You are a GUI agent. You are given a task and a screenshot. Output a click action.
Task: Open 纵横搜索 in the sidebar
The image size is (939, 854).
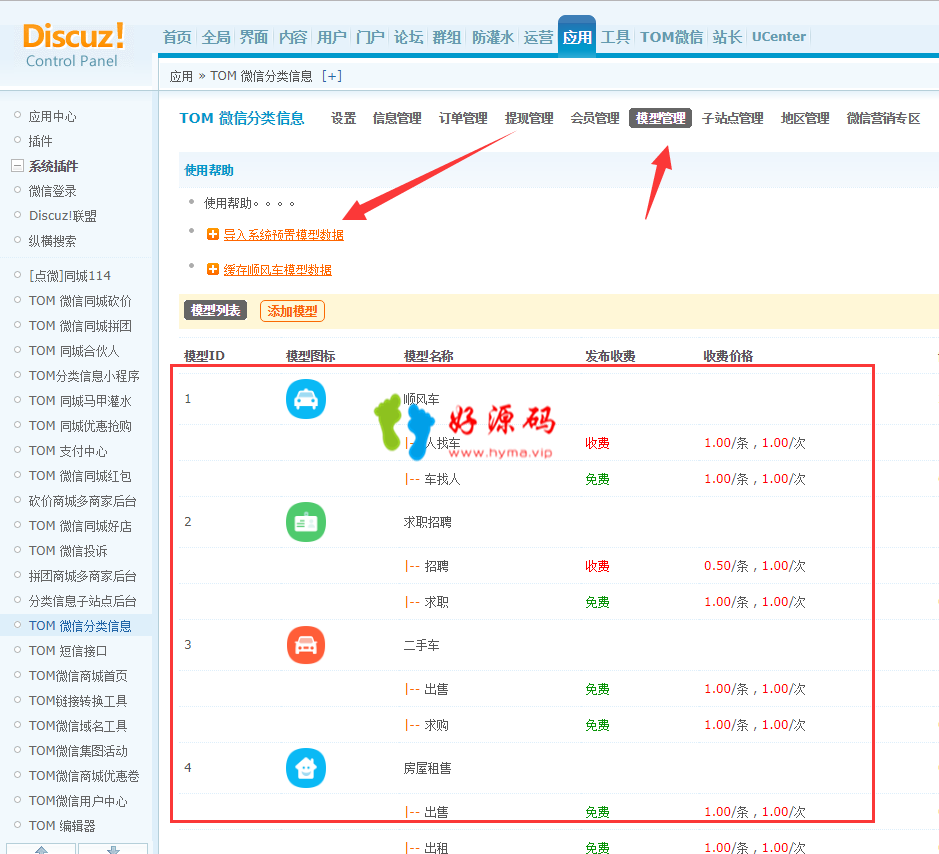[53, 241]
